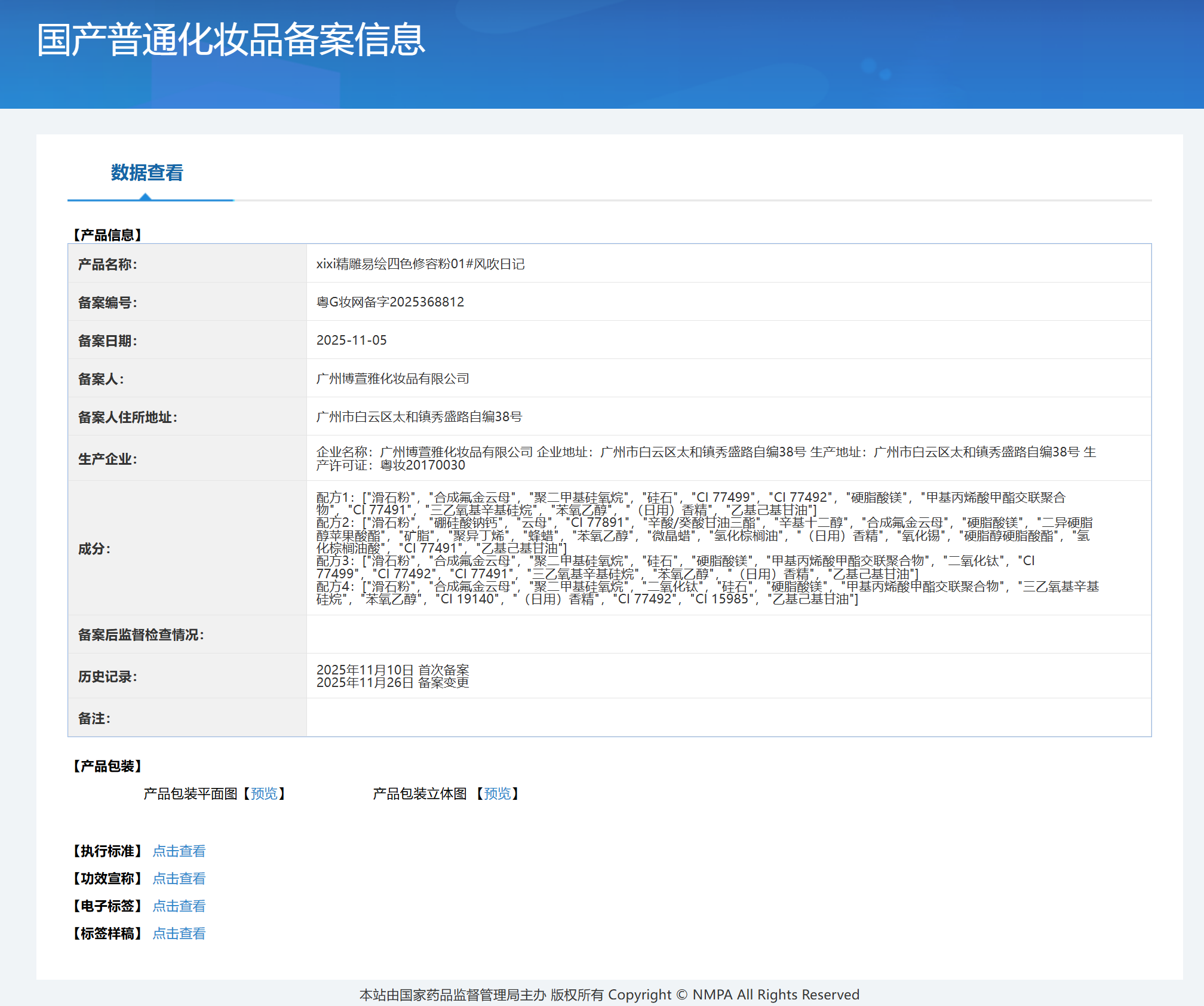Image resolution: width=1204 pixels, height=1006 pixels.
Task: Click the 配方2 ingredient line
Action: pyautogui.click(x=705, y=535)
